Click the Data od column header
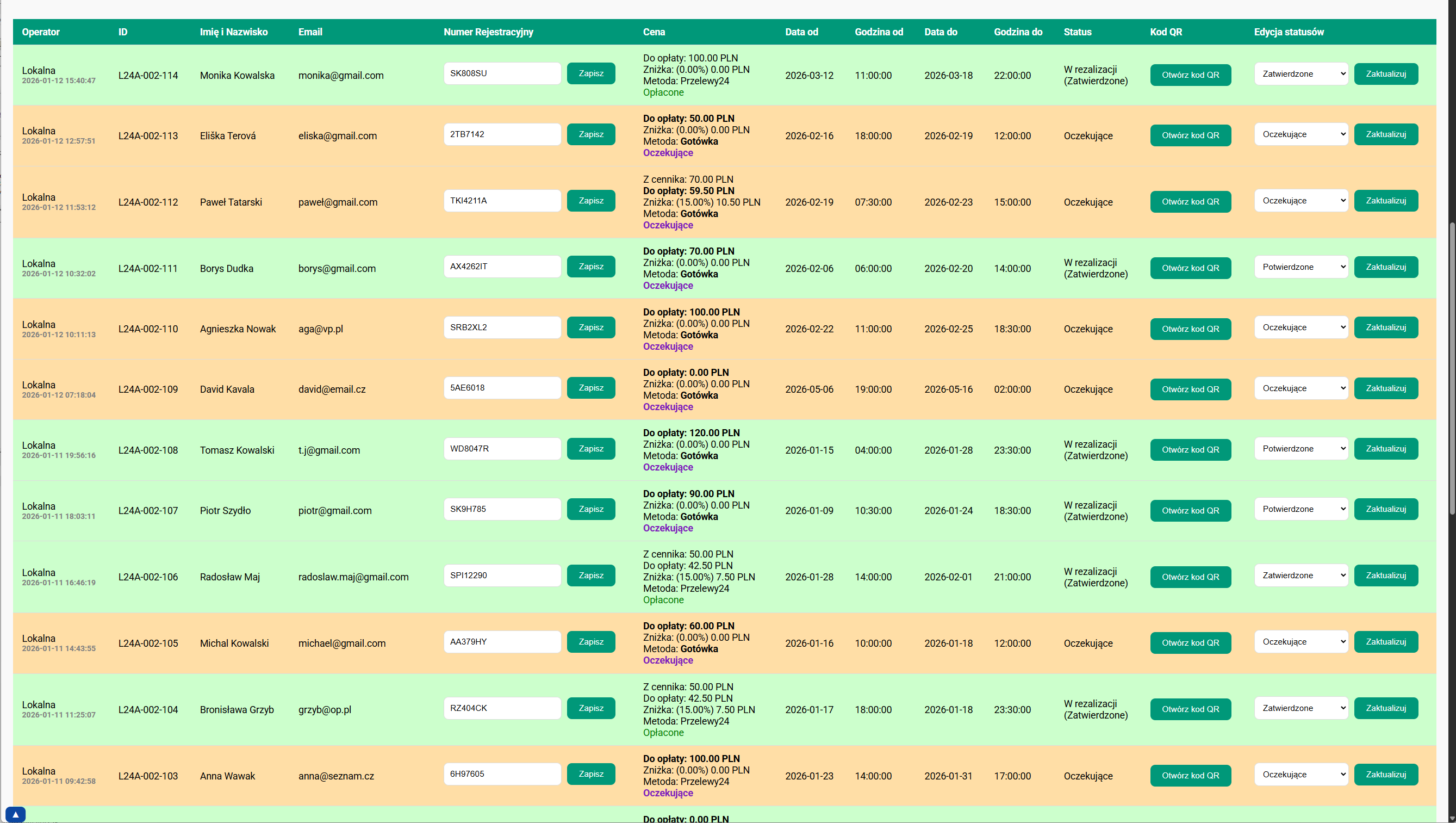This screenshot has height=823, width=1456. point(801,32)
